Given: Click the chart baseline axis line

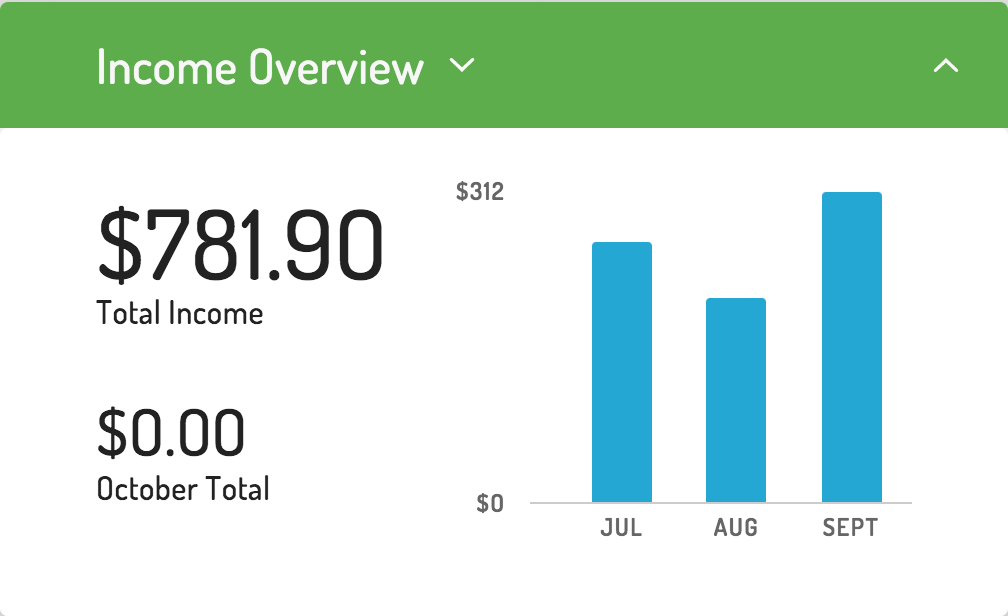Looking at the screenshot, I should (721, 503).
